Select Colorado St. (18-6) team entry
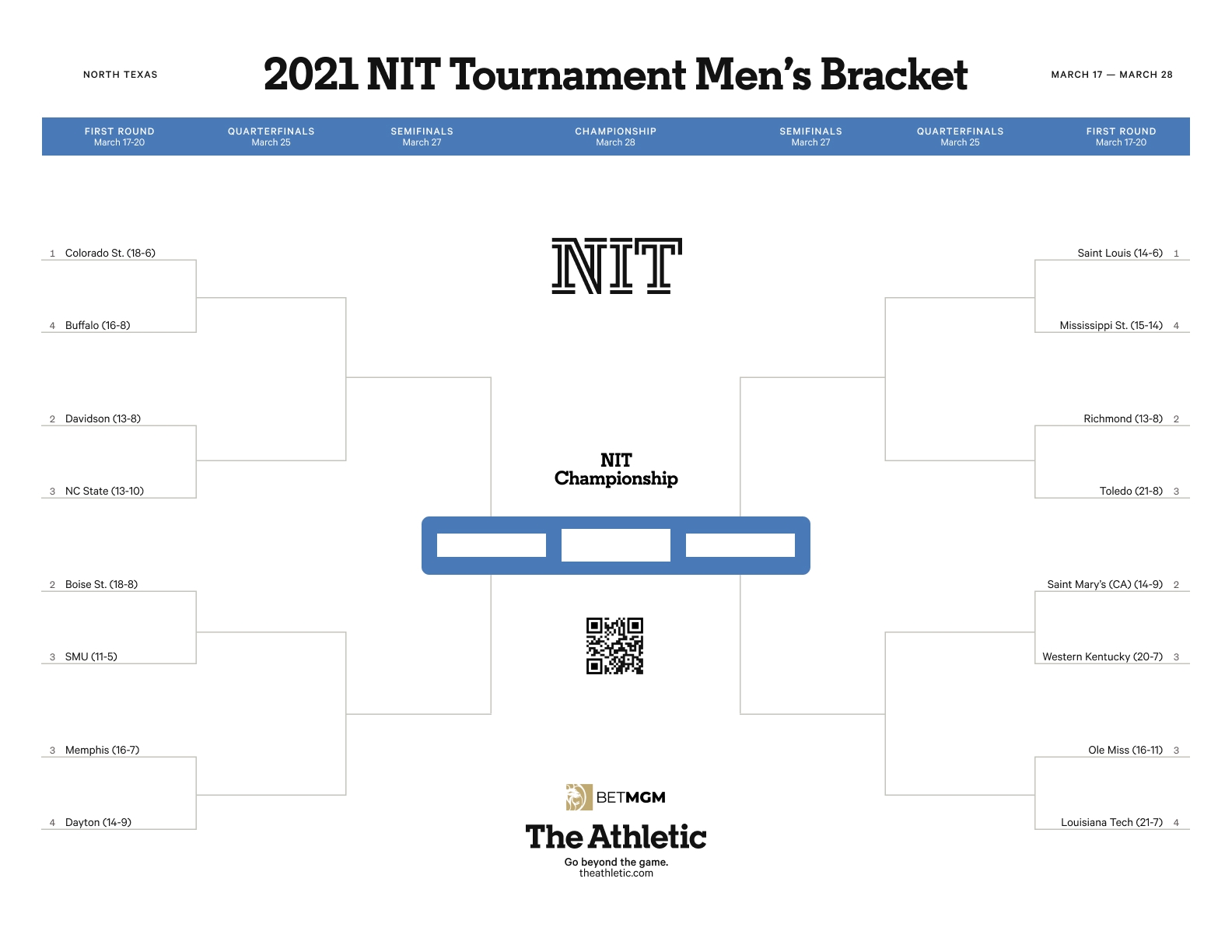 (x=110, y=253)
